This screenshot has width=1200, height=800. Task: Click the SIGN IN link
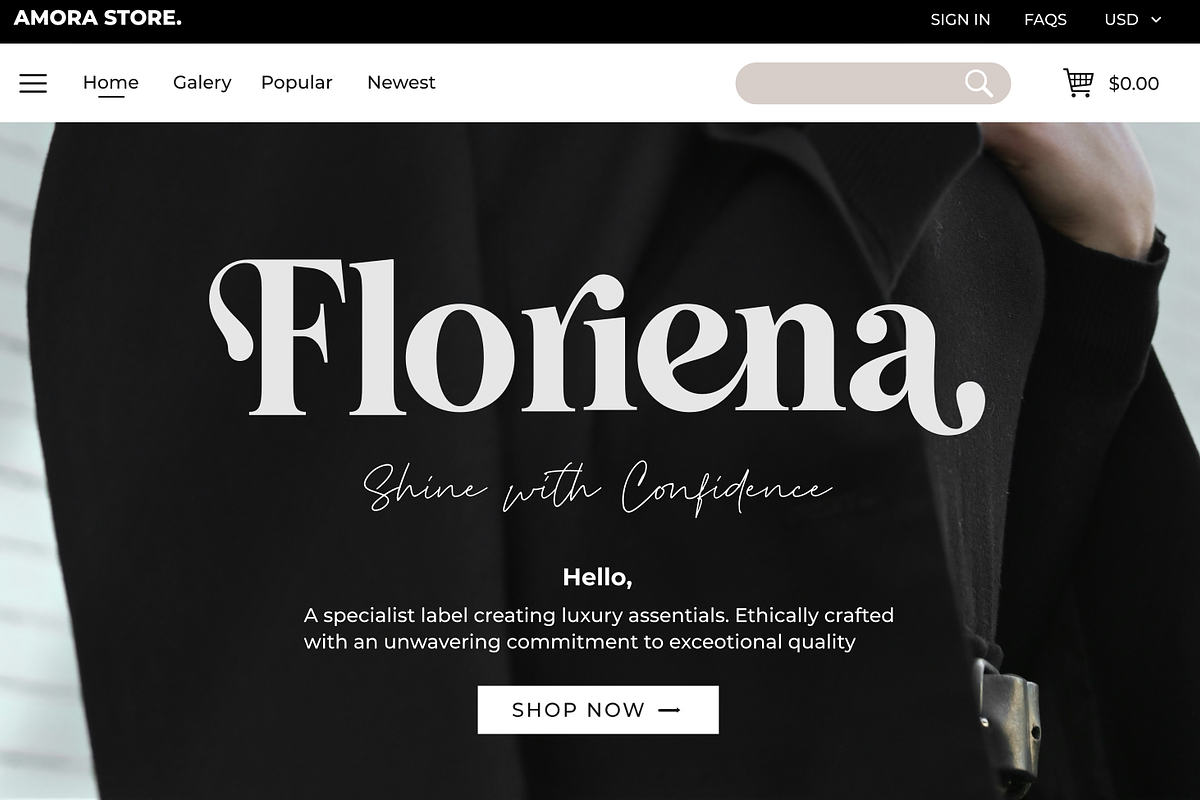click(960, 20)
